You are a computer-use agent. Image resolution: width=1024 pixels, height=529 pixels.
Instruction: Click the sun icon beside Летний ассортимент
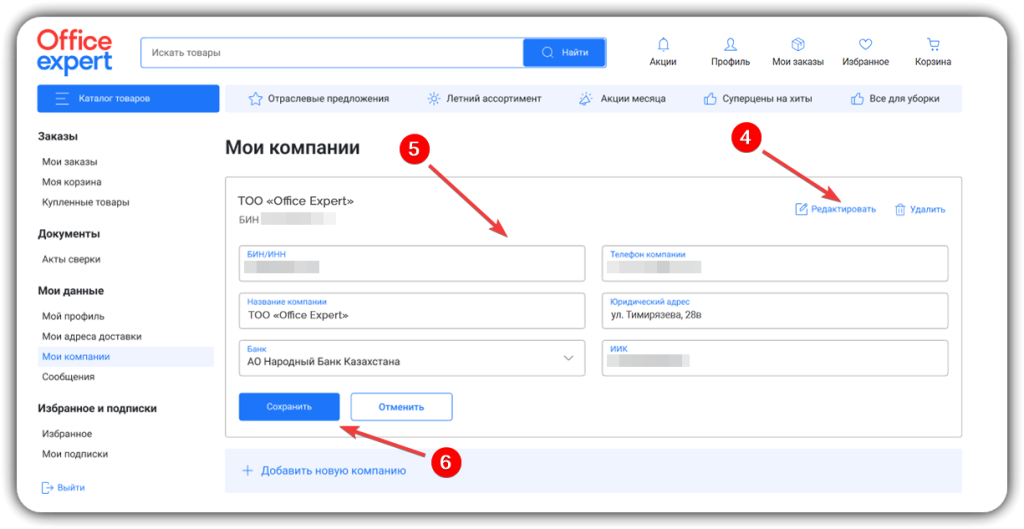point(434,99)
